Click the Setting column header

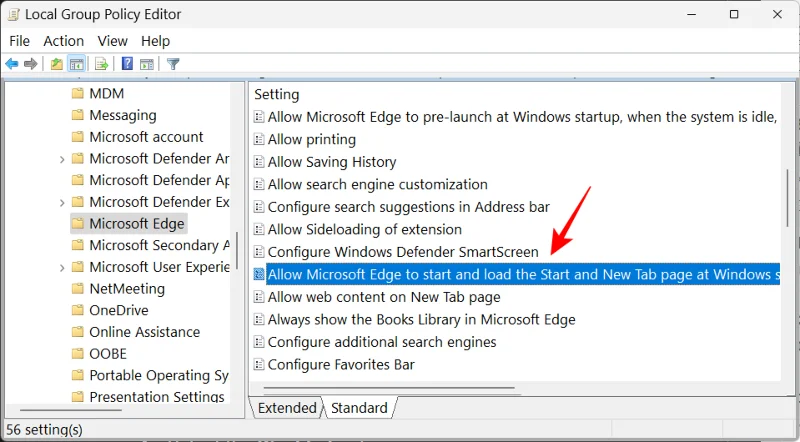tap(277, 94)
